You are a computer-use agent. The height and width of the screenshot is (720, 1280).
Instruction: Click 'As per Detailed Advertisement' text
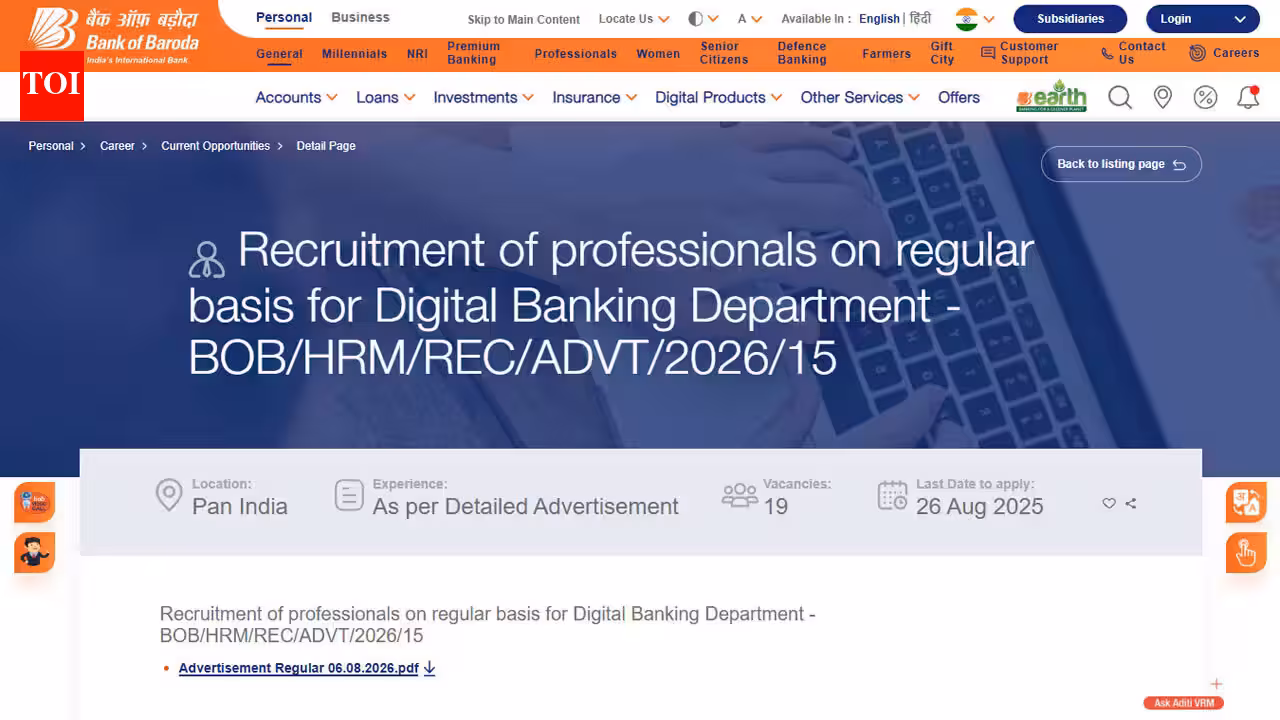(526, 507)
